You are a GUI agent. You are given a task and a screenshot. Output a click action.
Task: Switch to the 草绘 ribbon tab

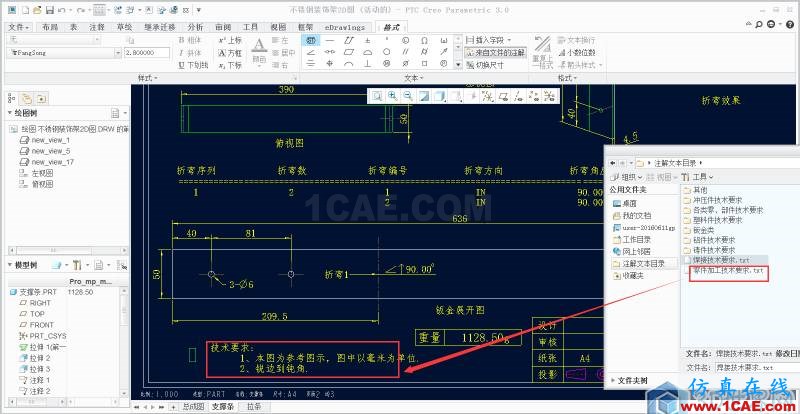[124, 27]
